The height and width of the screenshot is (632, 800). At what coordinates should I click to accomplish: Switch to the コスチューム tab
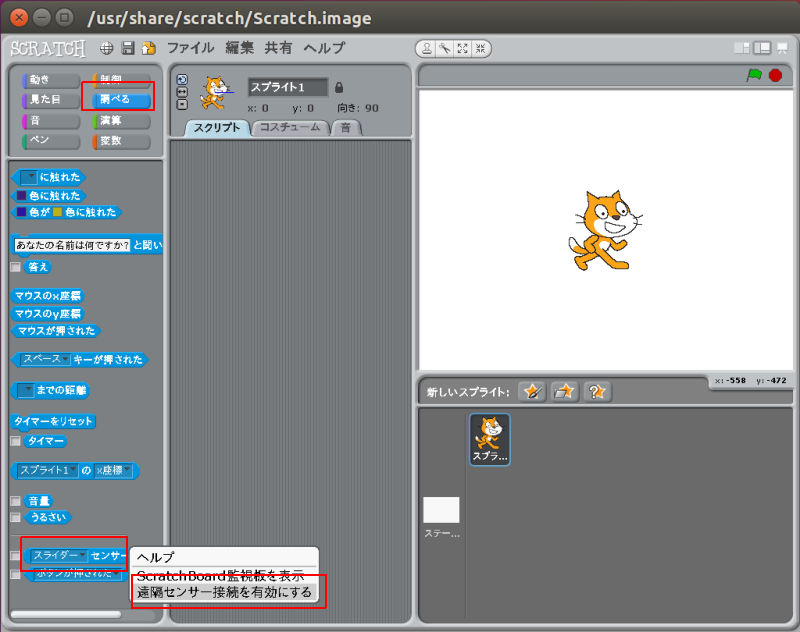(x=290, y=128)
